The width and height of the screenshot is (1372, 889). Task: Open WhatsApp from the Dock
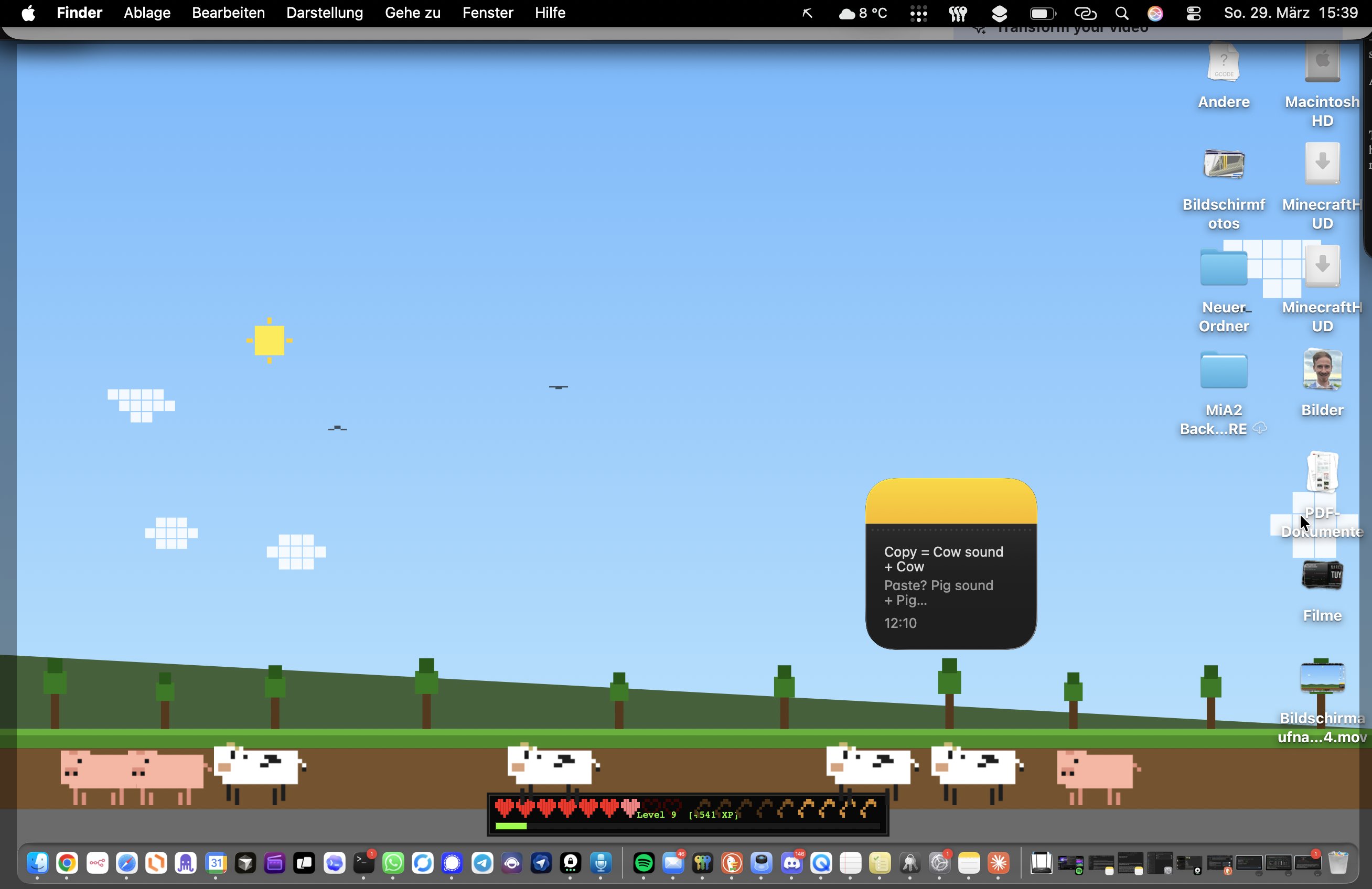coord(393,863)
